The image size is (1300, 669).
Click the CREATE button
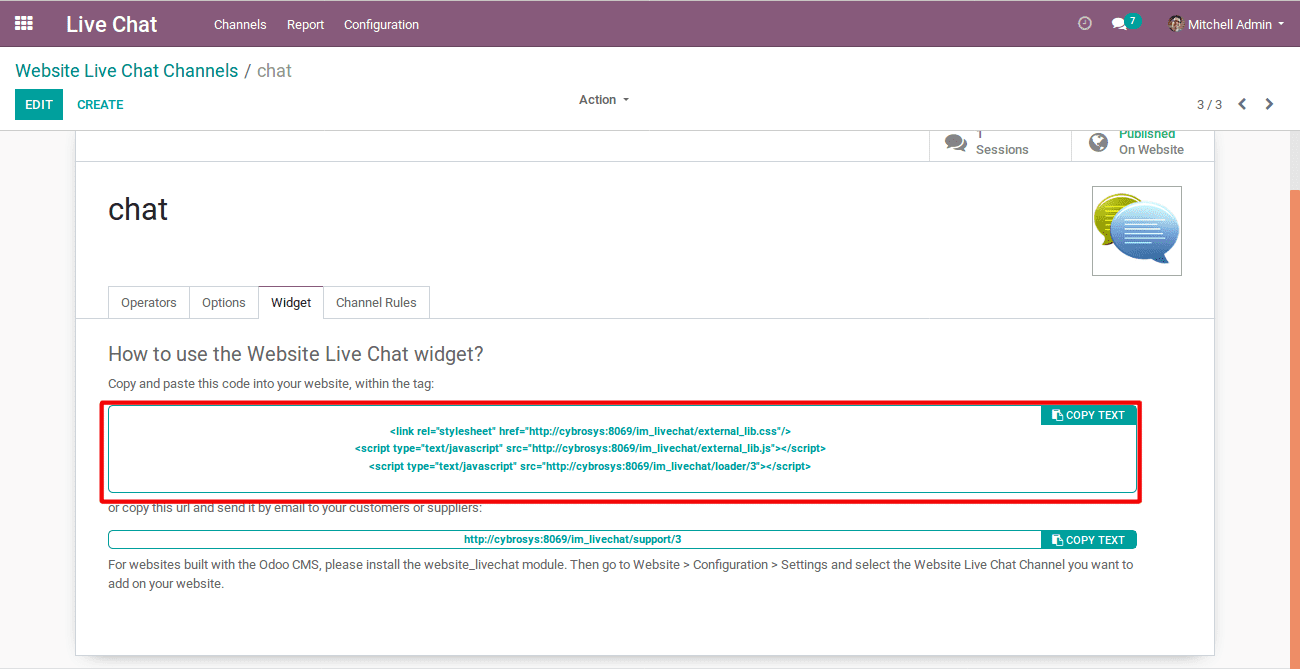pyautogui.click(x=100, y=104)
